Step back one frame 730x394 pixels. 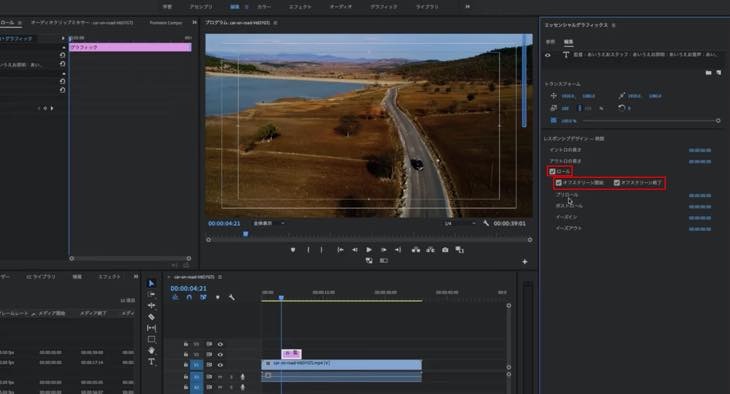coord(355,250)
